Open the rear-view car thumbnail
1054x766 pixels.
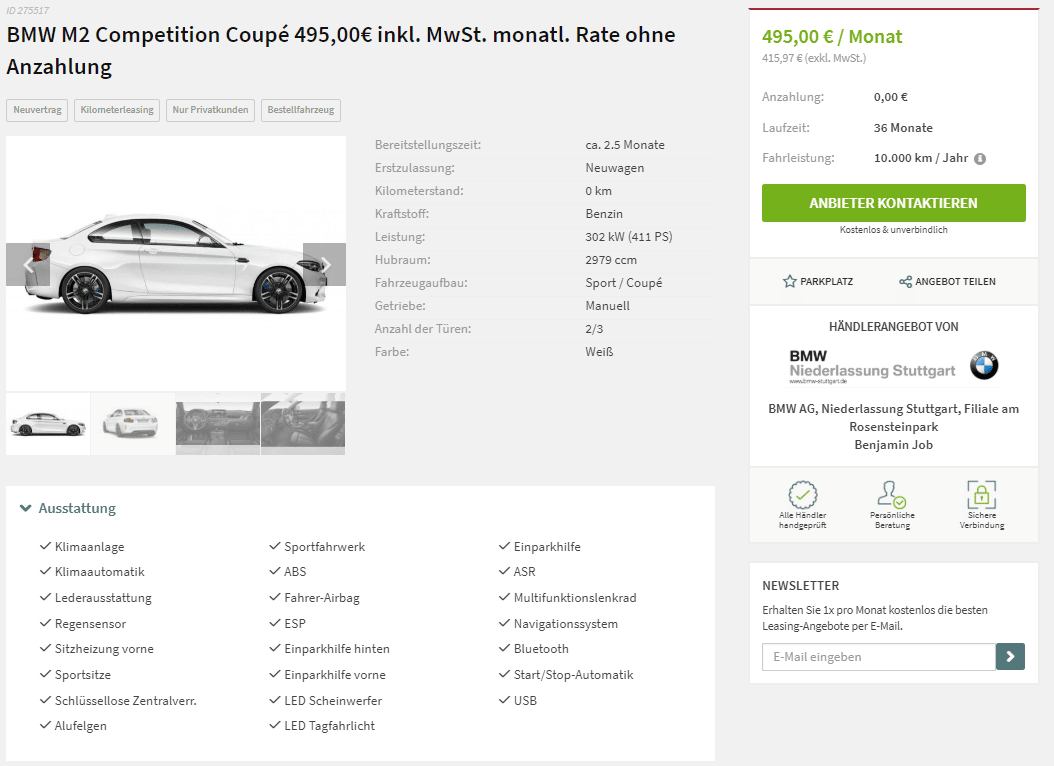click(x=133, y=423)
